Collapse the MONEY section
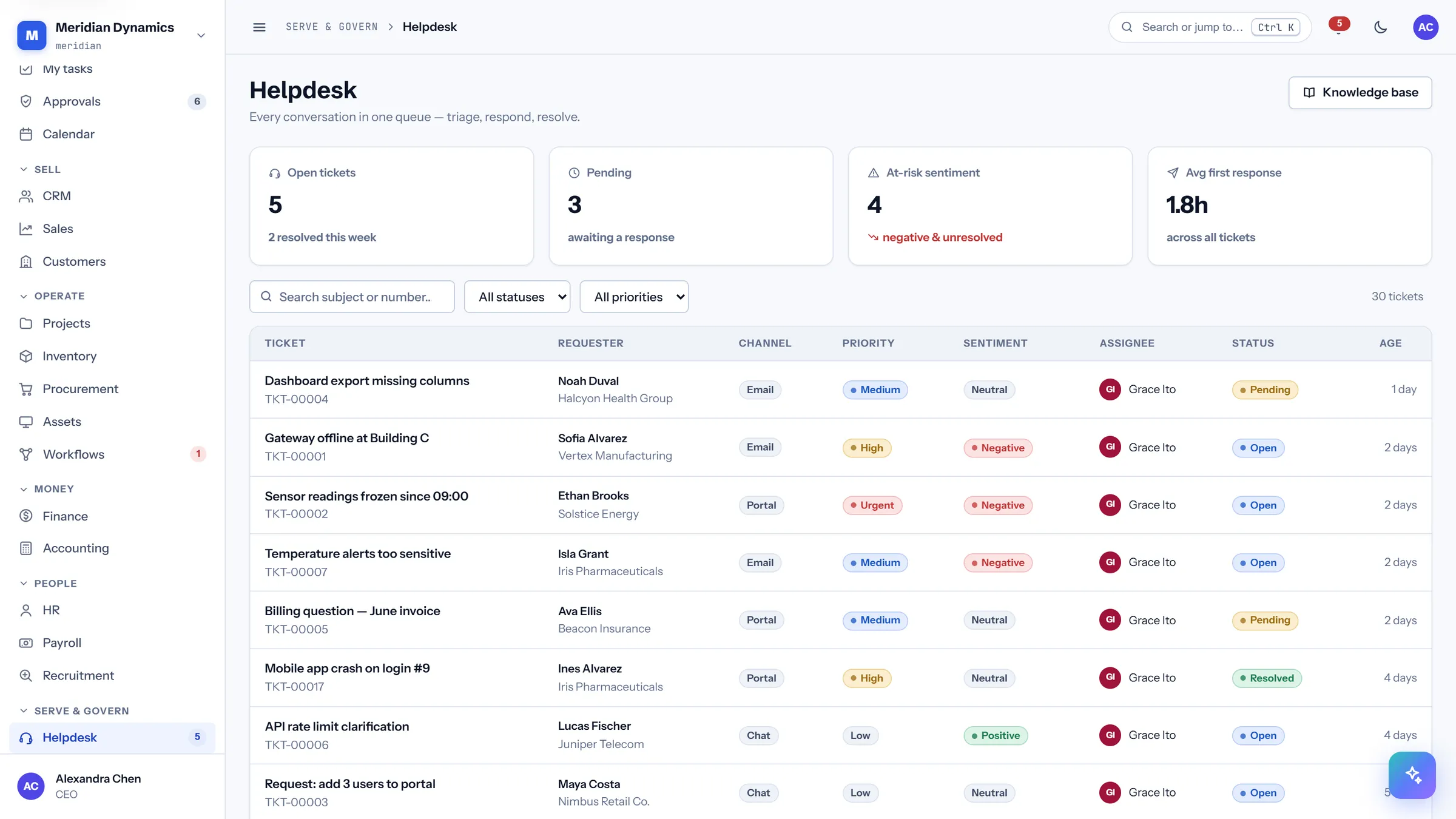 (47, 489)
